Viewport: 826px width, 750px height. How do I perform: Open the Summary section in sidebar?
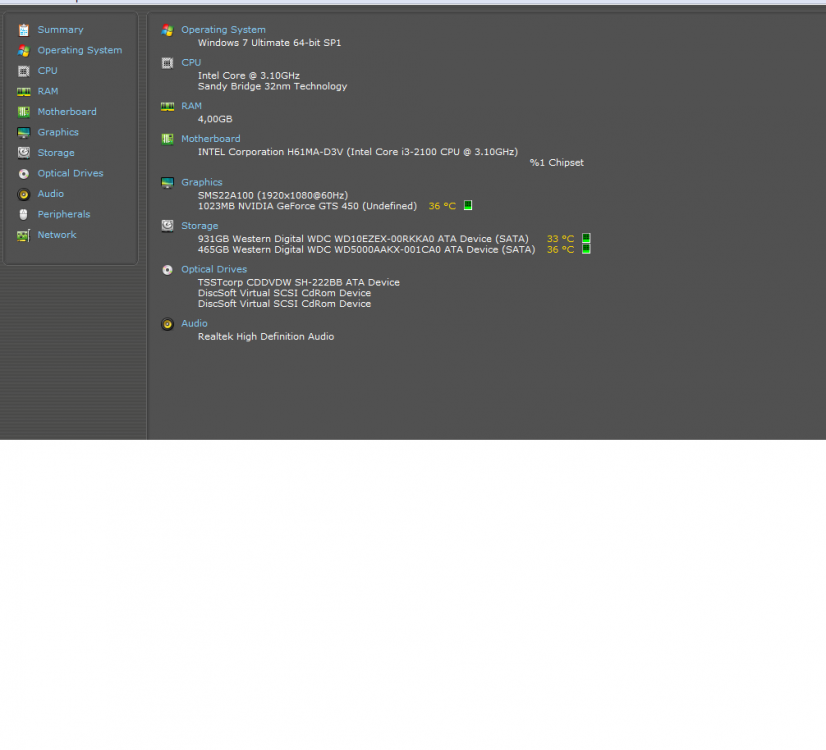pyautogui.click(x=60, y=30)
